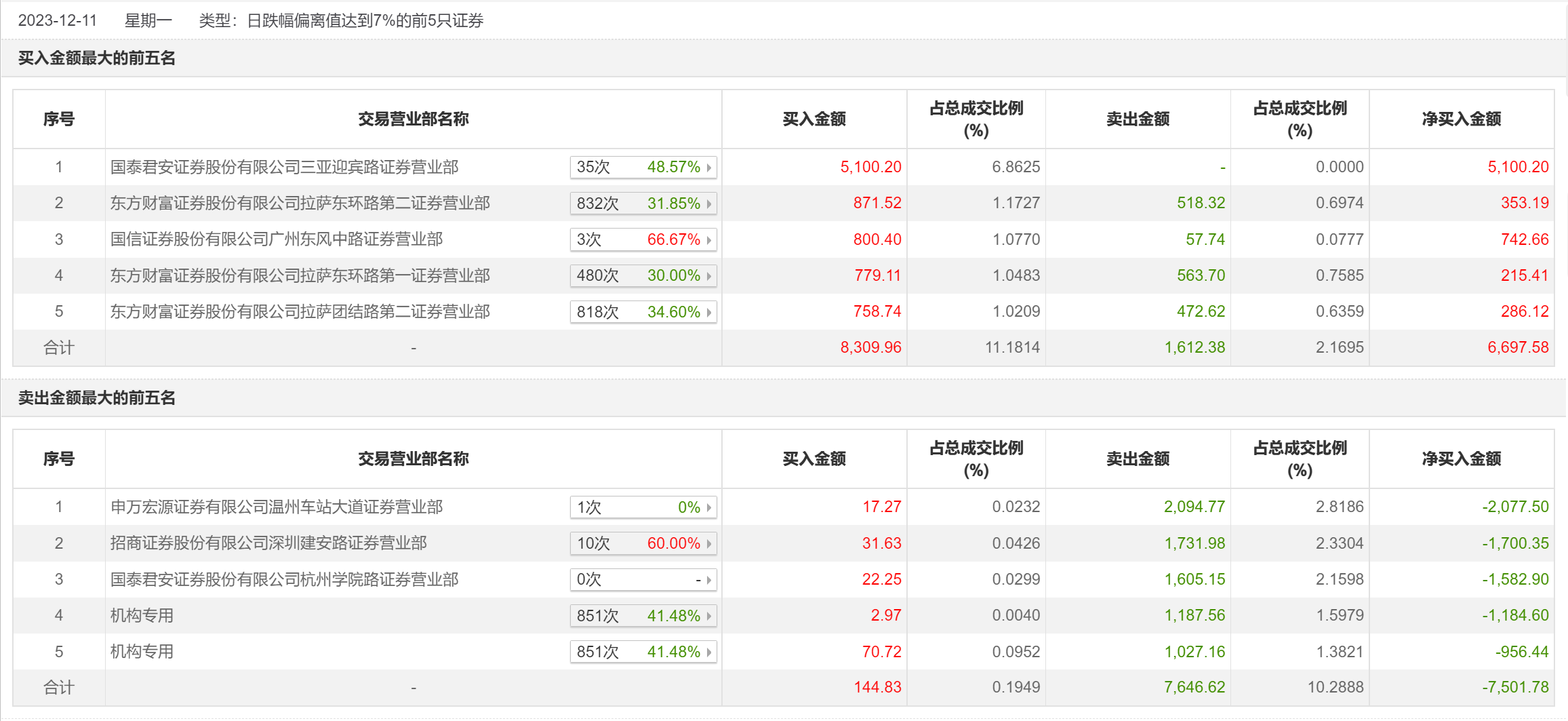This screenshot has height=721, width=1568.
Task: Open the 3次 66.67% stats dropdown
Action: click(709, 240)
